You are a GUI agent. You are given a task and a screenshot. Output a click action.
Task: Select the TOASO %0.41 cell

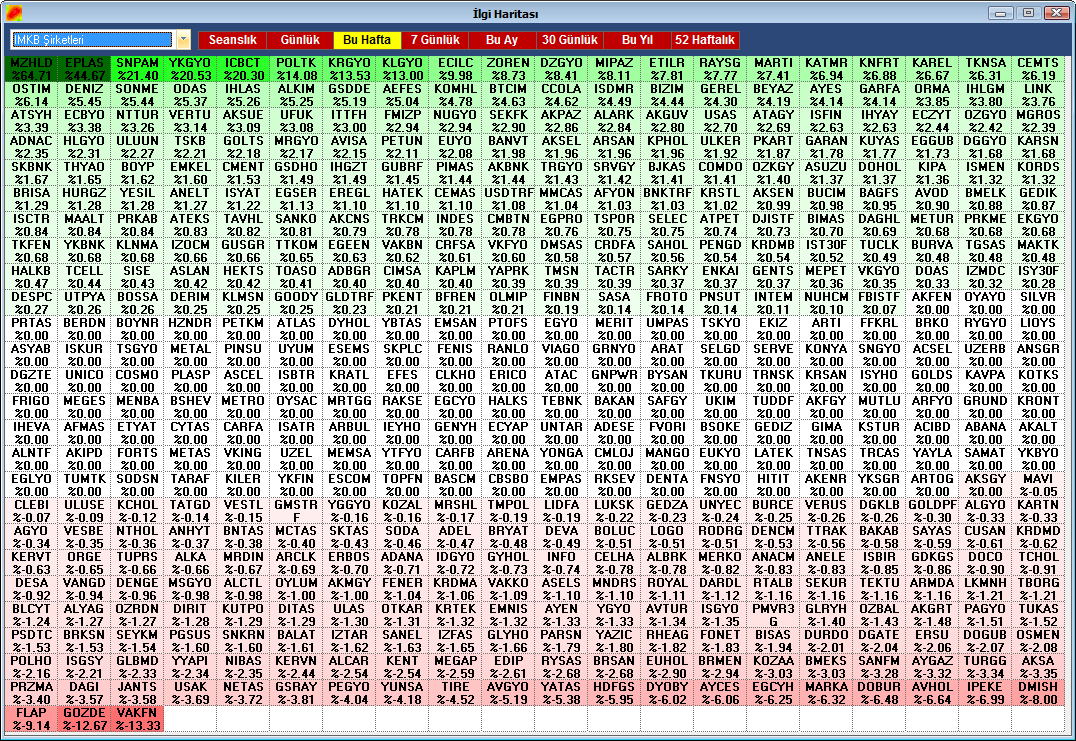pos(296,277)
